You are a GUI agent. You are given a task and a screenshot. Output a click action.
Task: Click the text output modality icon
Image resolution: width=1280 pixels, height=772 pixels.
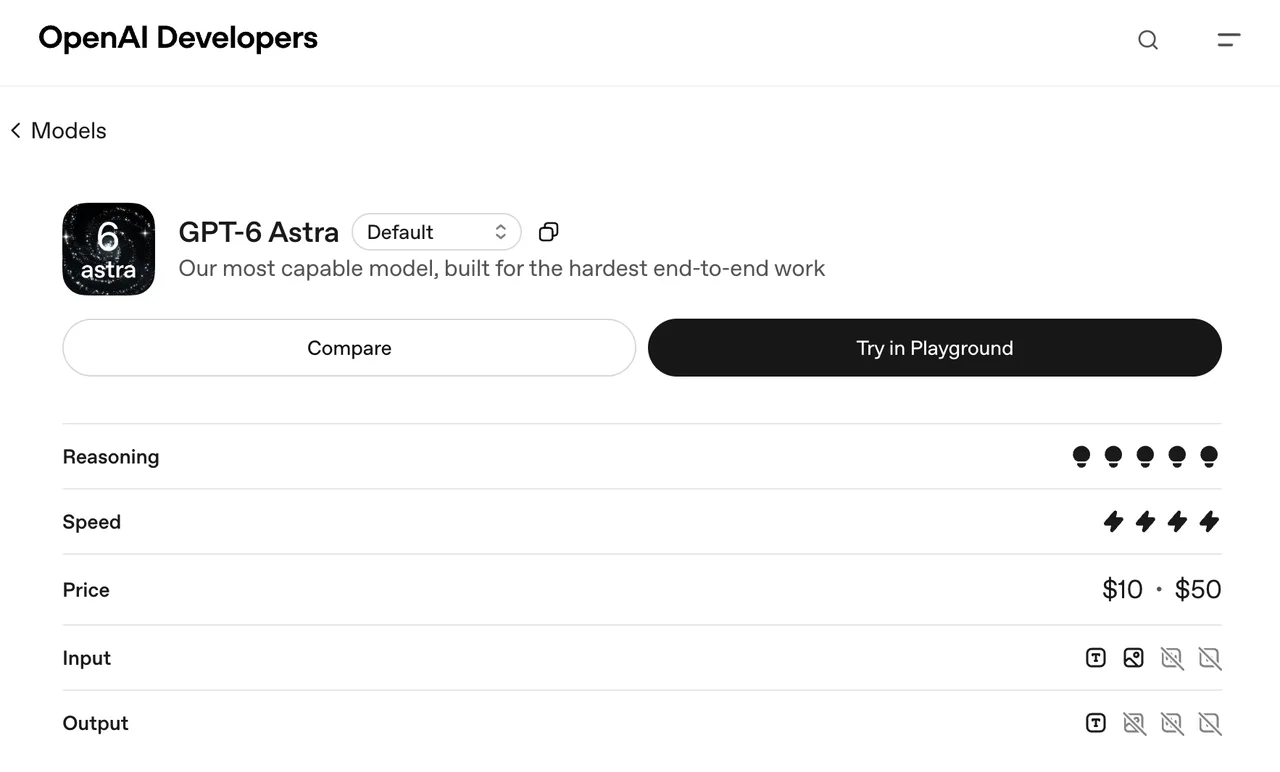pos(1096,723)
